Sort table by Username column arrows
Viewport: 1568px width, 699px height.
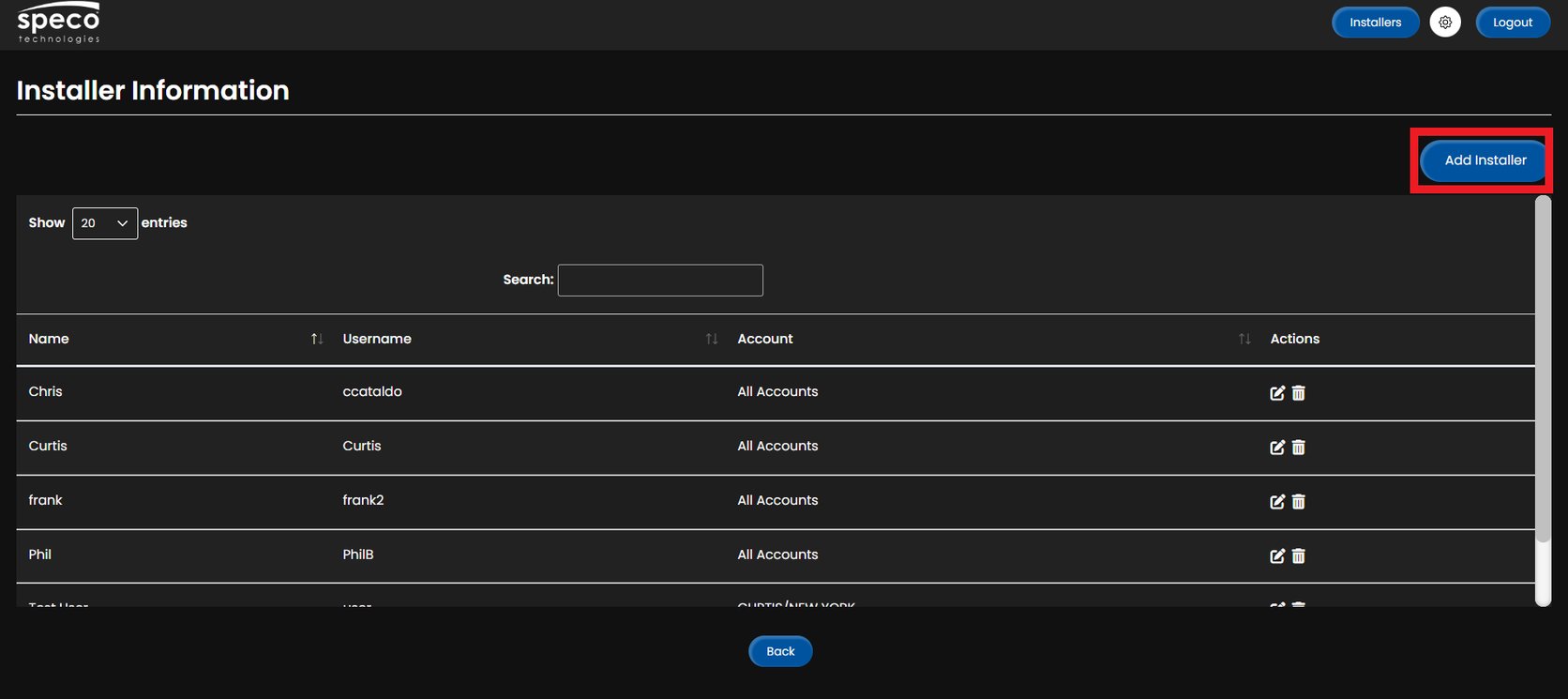[712, 339]
